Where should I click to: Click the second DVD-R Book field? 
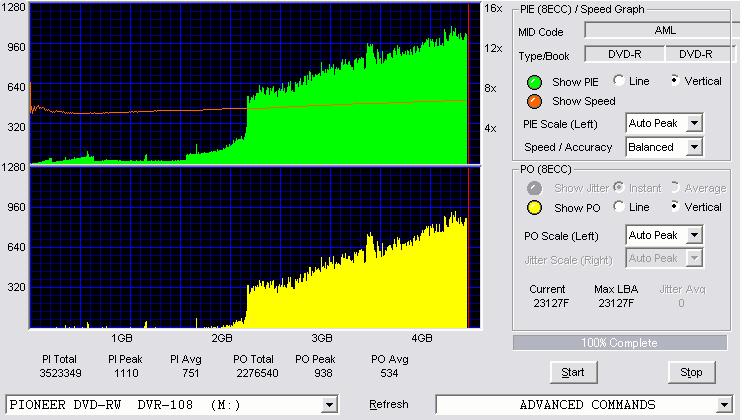coord(699,54)
